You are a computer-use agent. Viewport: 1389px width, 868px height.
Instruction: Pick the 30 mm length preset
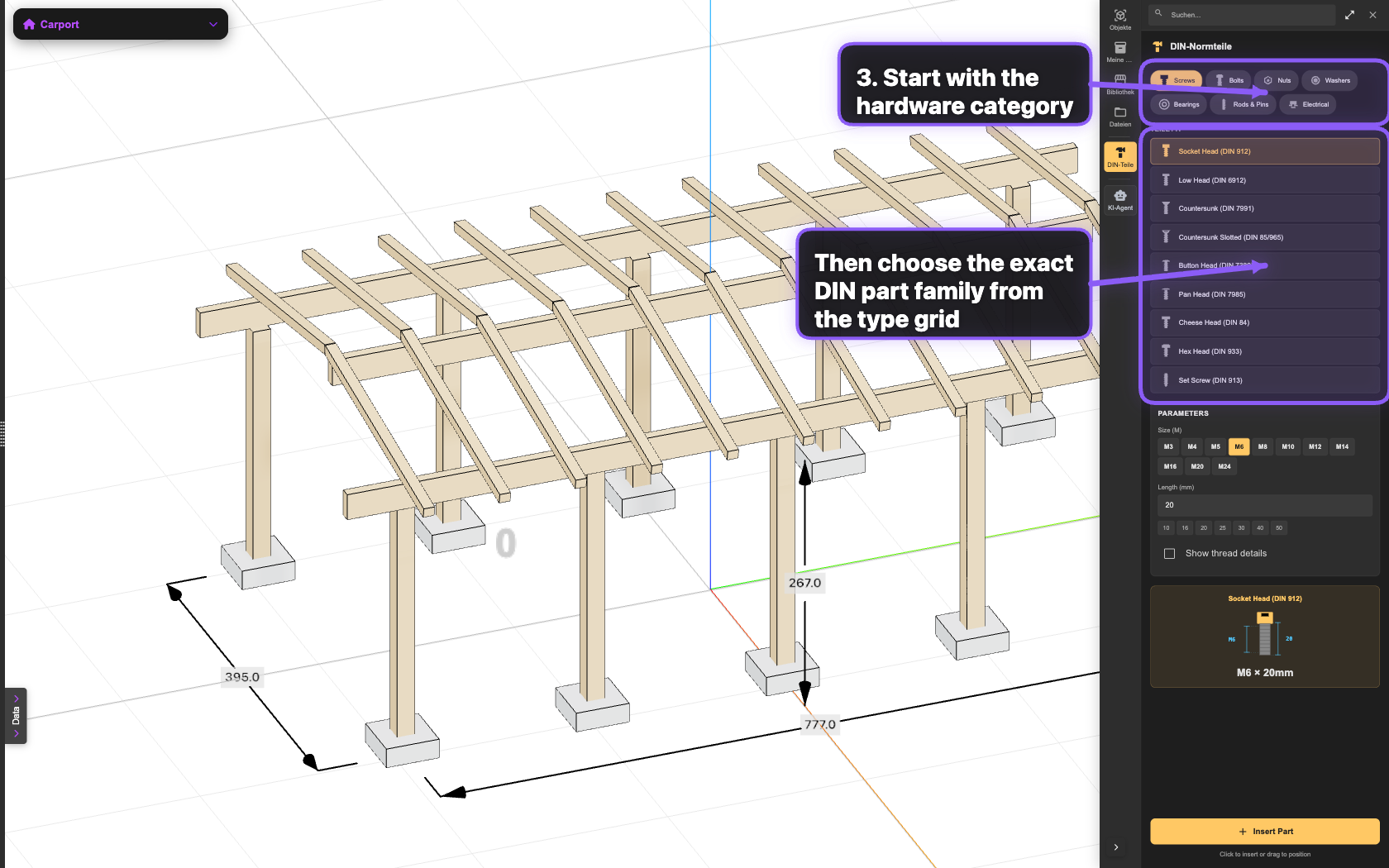point(1241,528)
